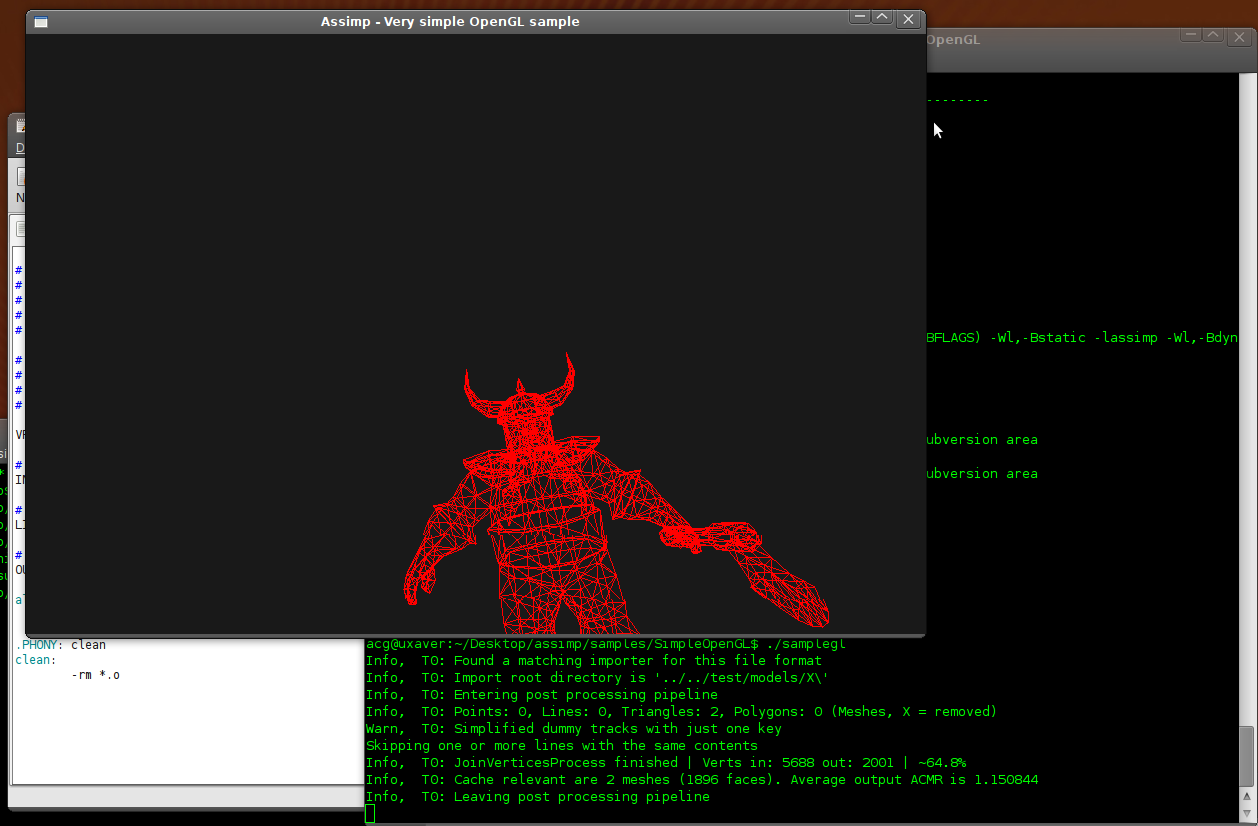The width and height of the screenshot is (1258, 826).
Task: Click the JoinVerticesProcess finished log line
Action: [665, 763]
